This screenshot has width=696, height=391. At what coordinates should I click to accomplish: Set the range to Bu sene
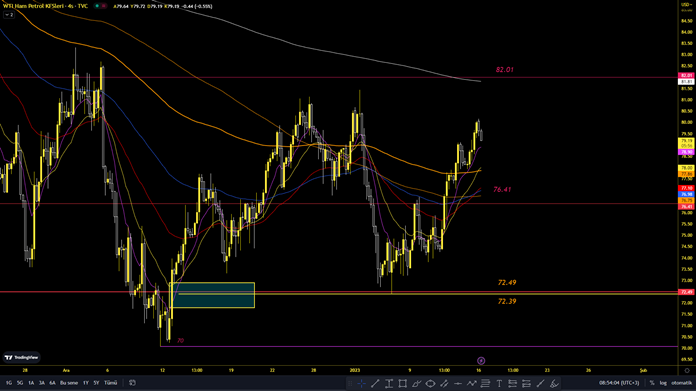69,383
